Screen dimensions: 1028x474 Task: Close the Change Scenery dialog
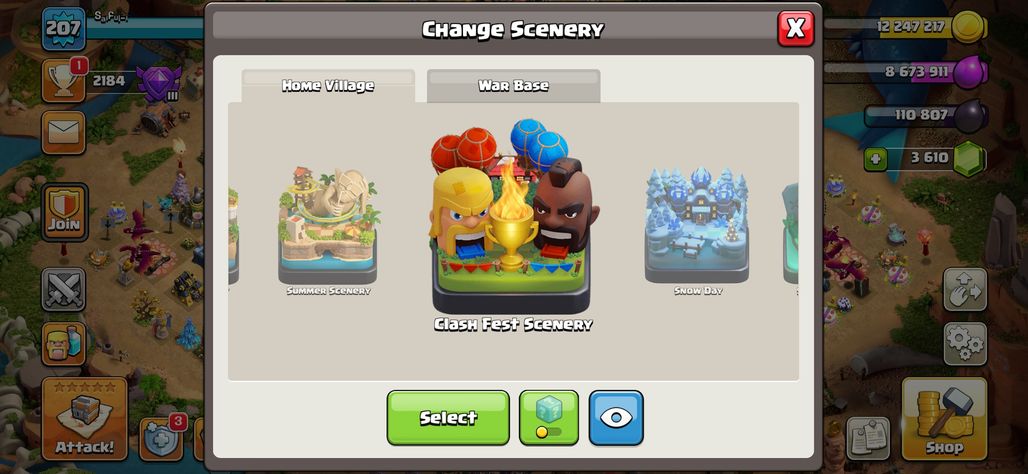(796, 29)
